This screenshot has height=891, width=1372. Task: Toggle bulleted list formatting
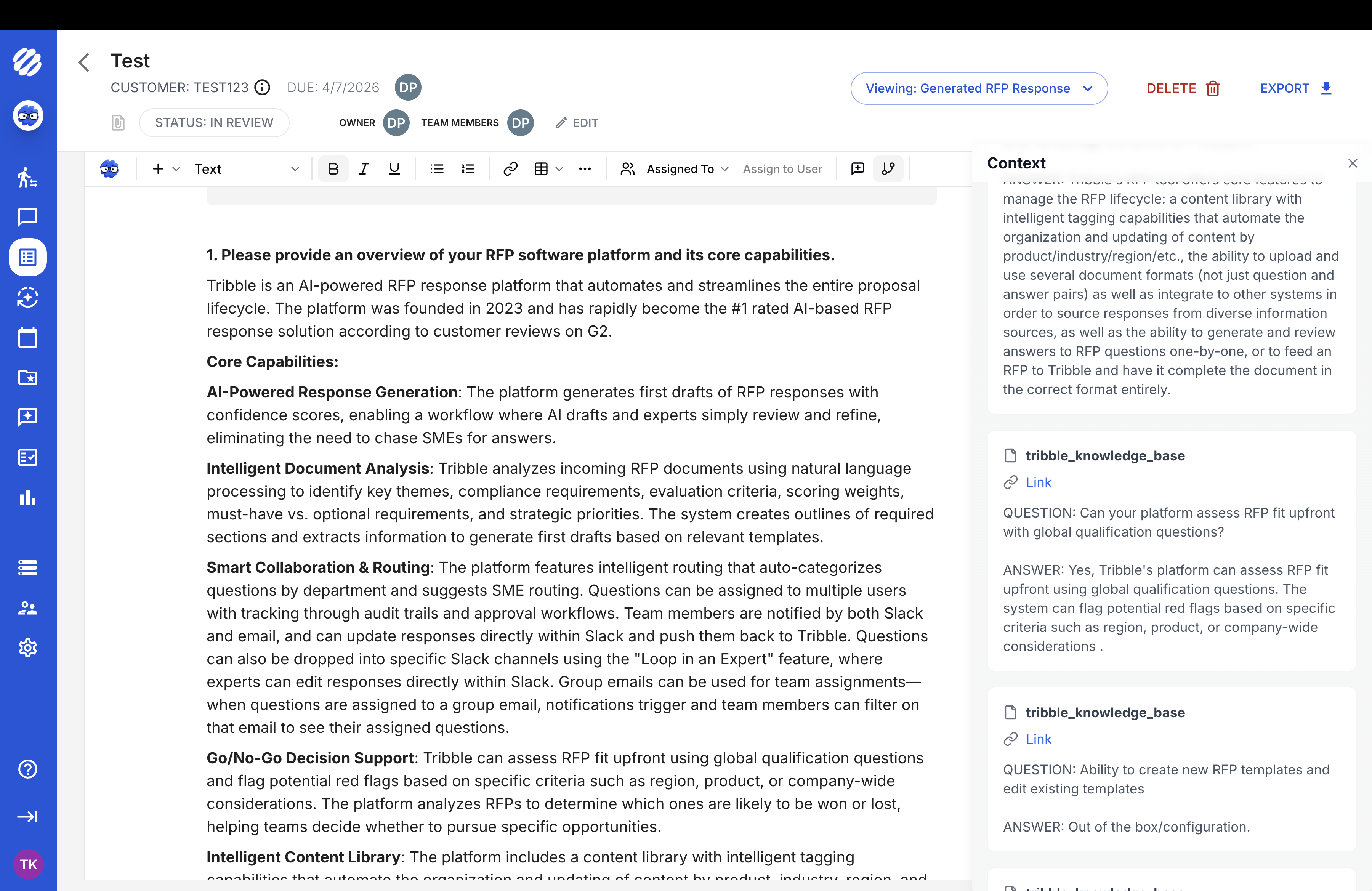click(437, 169)
